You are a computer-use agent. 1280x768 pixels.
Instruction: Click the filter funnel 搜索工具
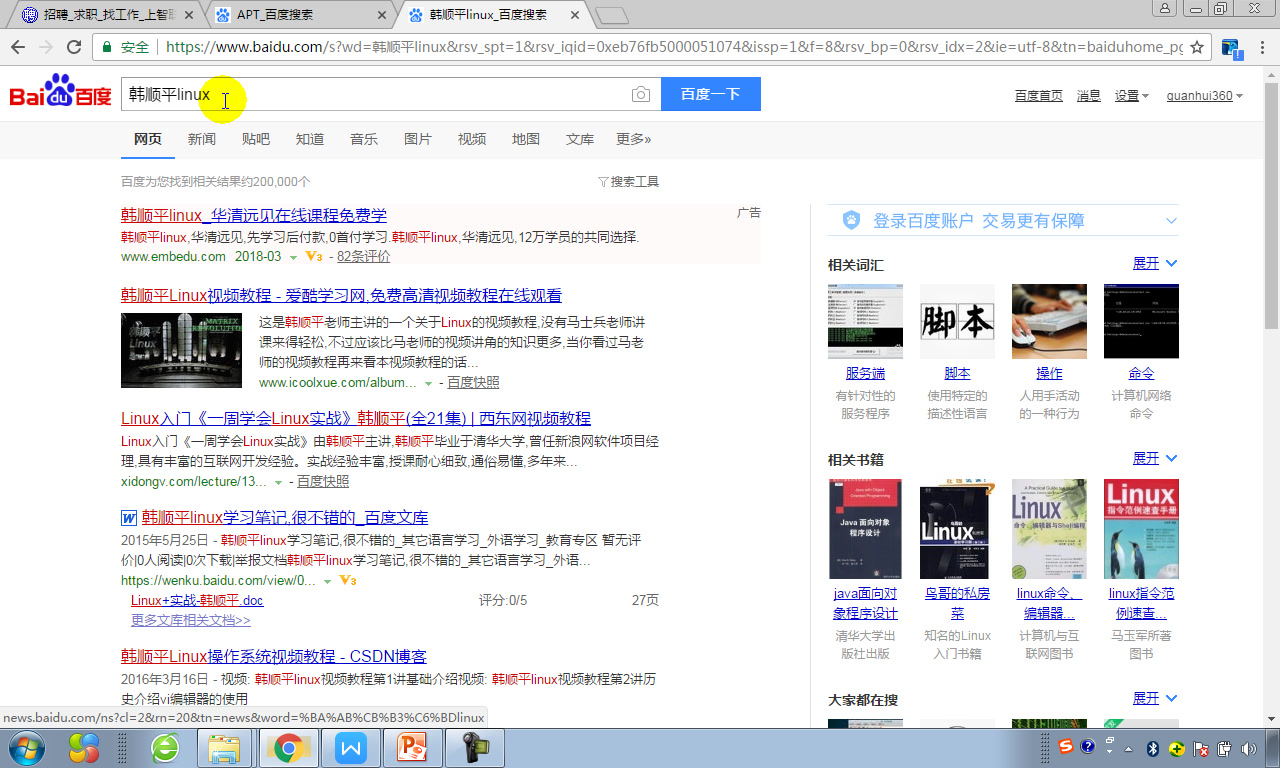pyautogui.click(x=628, y=182)
